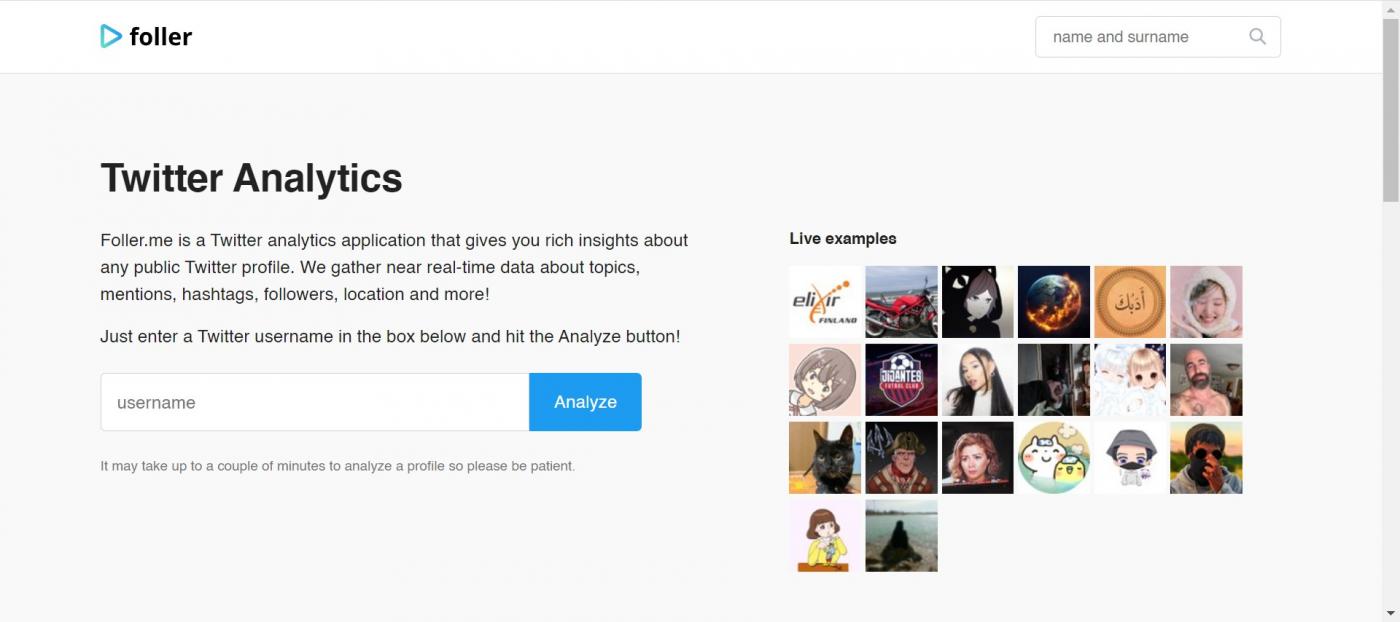Hit the Analyze button
This screenshot has height=622, width=1400.
click(585, 402)
